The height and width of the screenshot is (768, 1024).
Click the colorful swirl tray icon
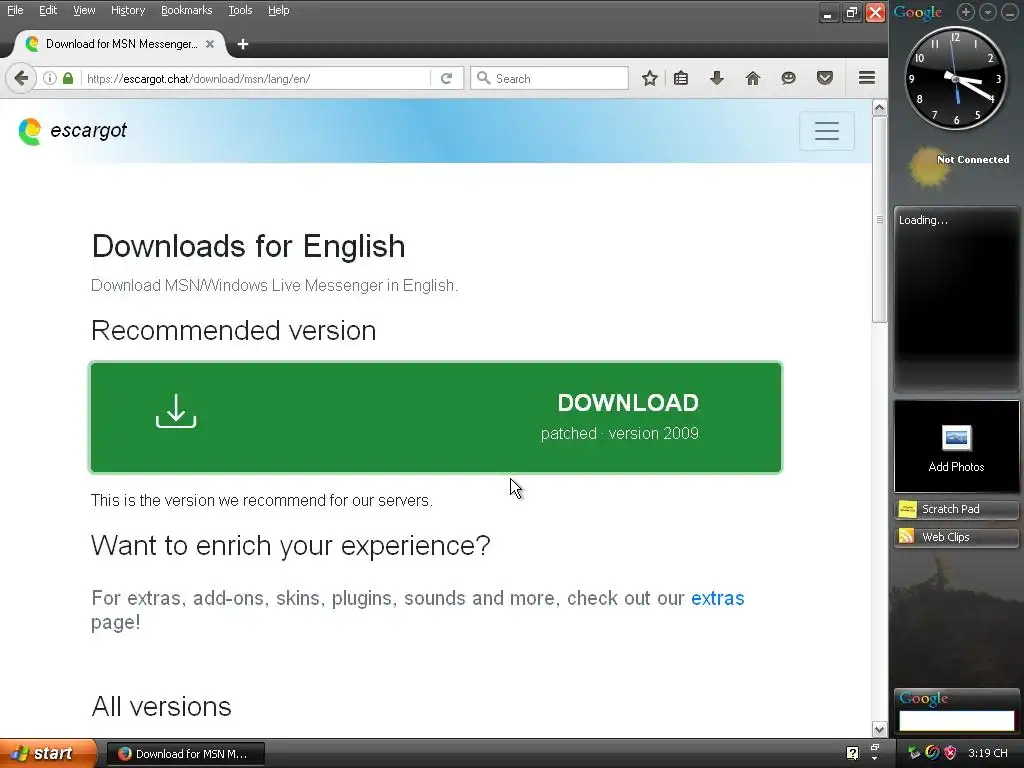pos(933,753)
